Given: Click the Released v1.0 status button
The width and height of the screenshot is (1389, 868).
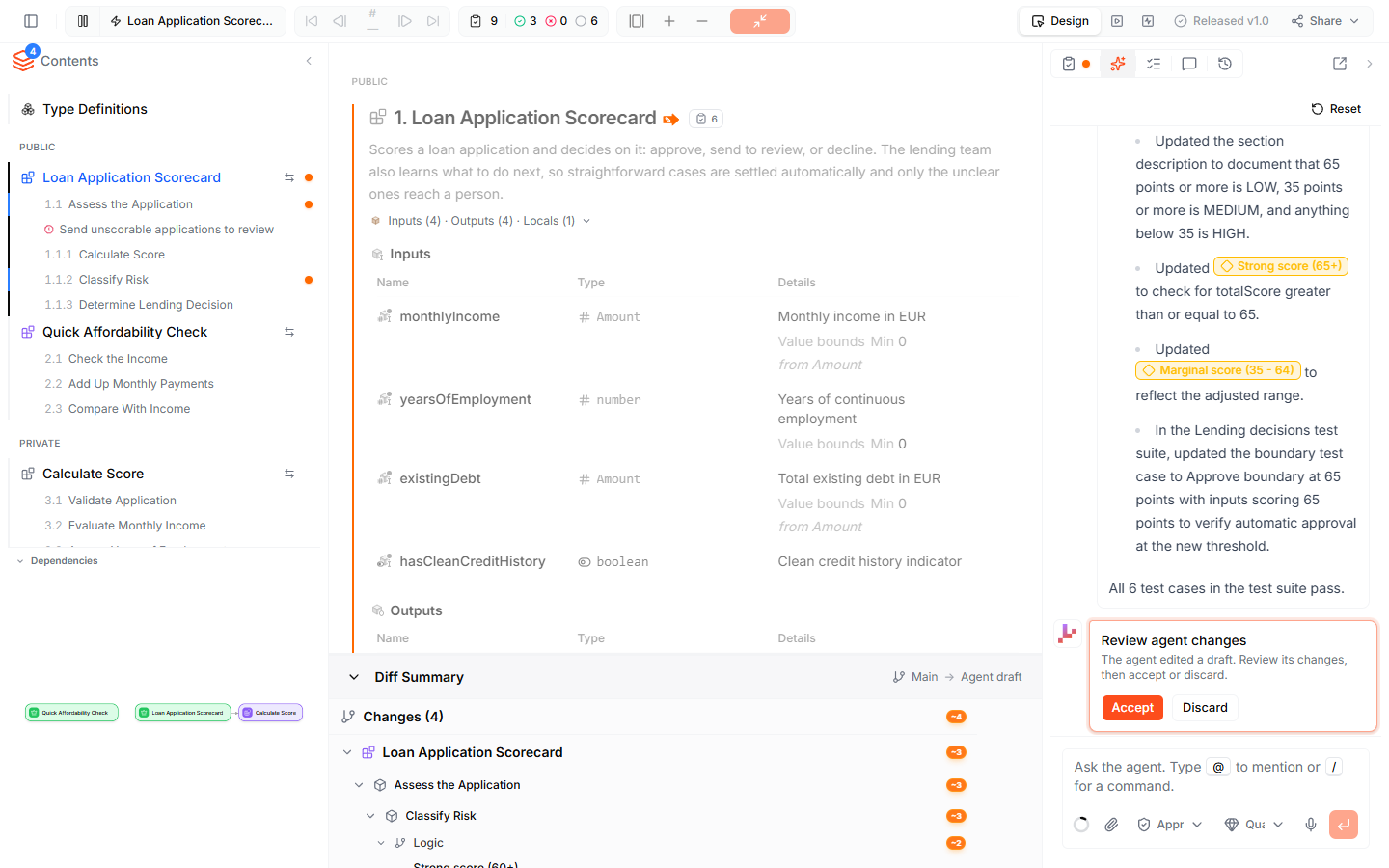Looking at the screenshot, I should click(x=1221, y=21).
